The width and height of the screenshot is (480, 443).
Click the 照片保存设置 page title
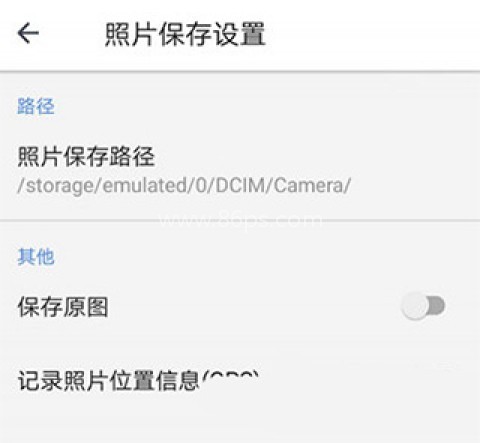pyautogui.click(x=185, y=33)
